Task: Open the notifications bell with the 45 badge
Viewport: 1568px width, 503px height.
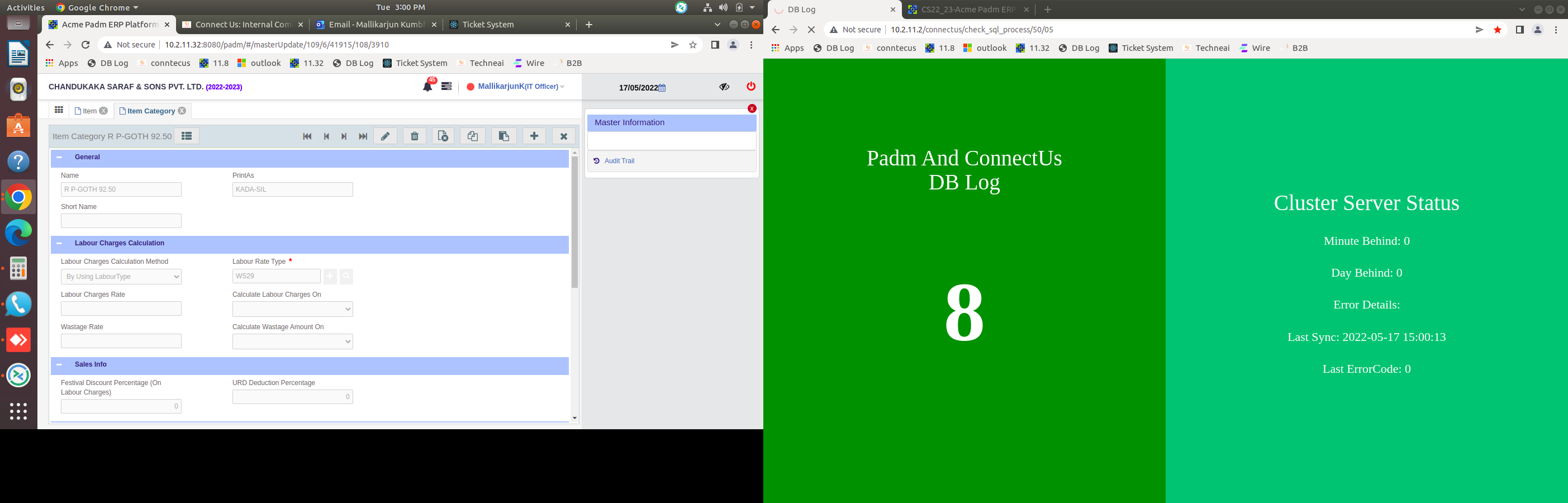Action: pos(428,86)
